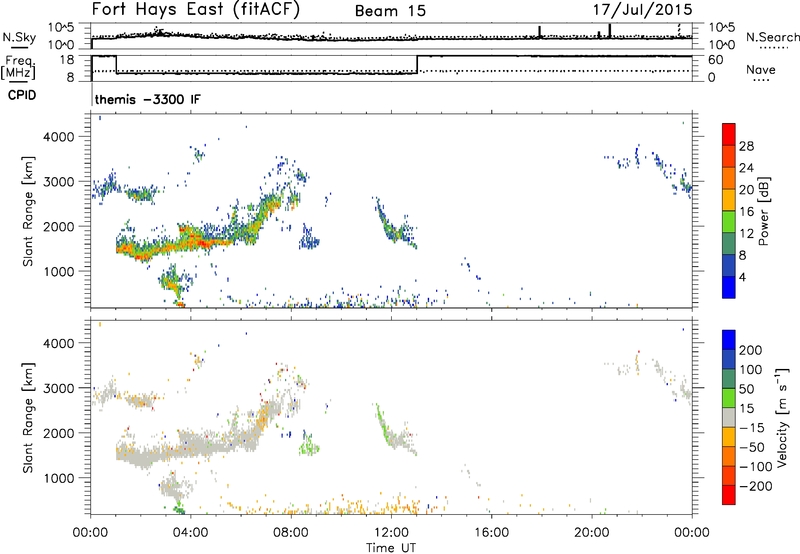Click the 1000 tick label of power panel
The image size is (800, 554).
pos(59,272)
